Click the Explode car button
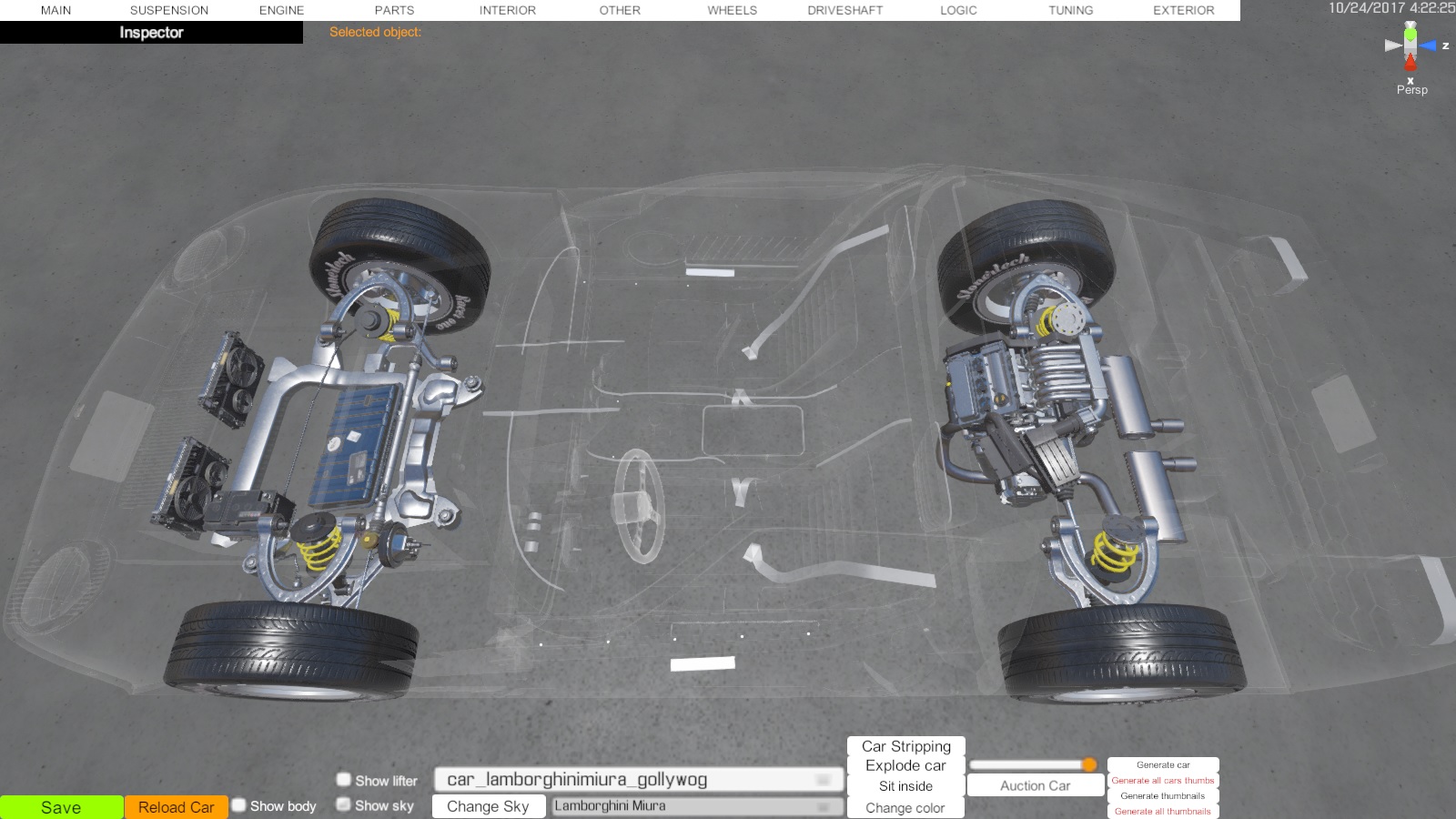Viewport: 1456px width, 819px height. [905, 766]
